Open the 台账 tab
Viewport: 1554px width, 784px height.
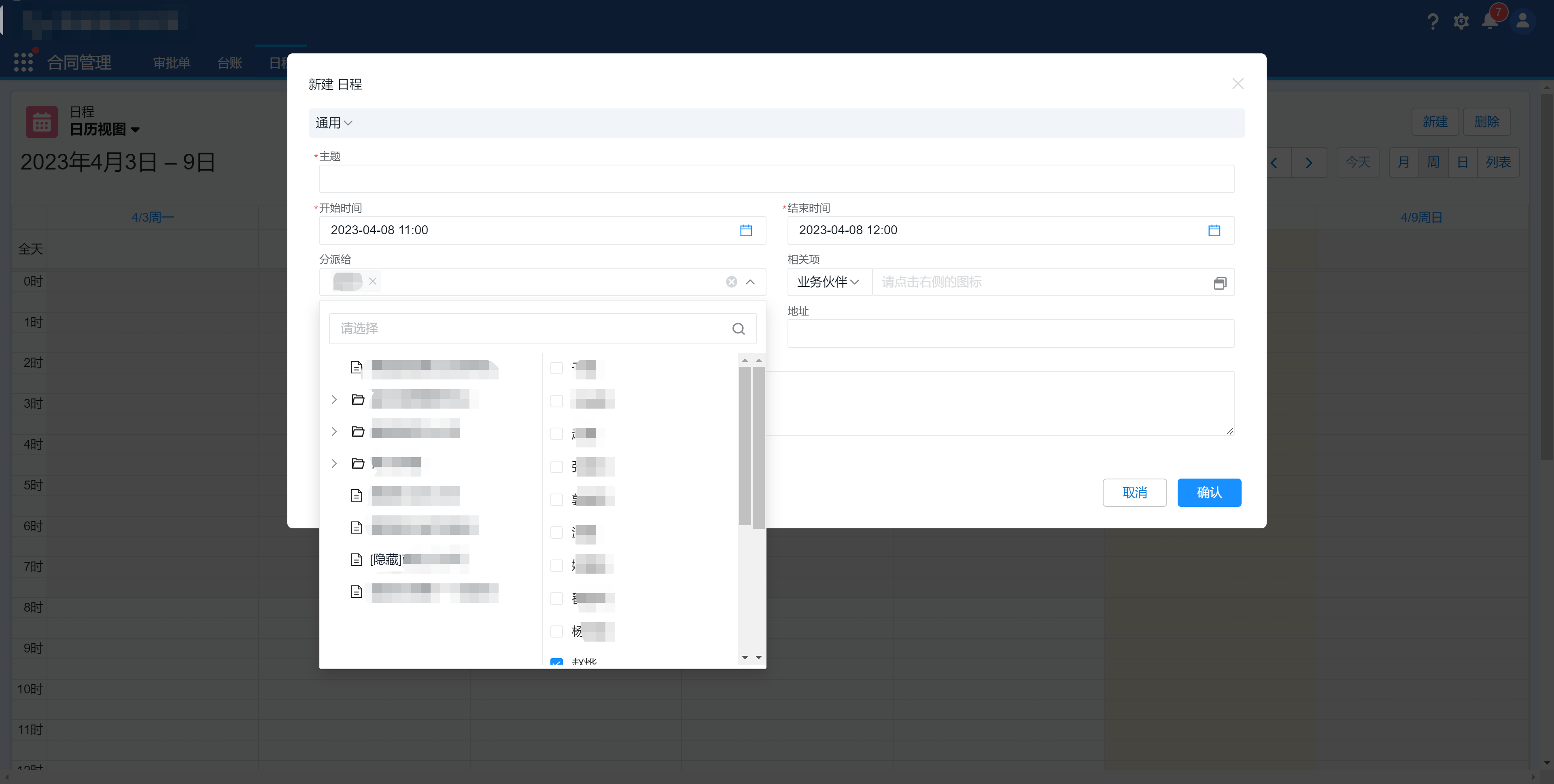click(x=229, y=63)
